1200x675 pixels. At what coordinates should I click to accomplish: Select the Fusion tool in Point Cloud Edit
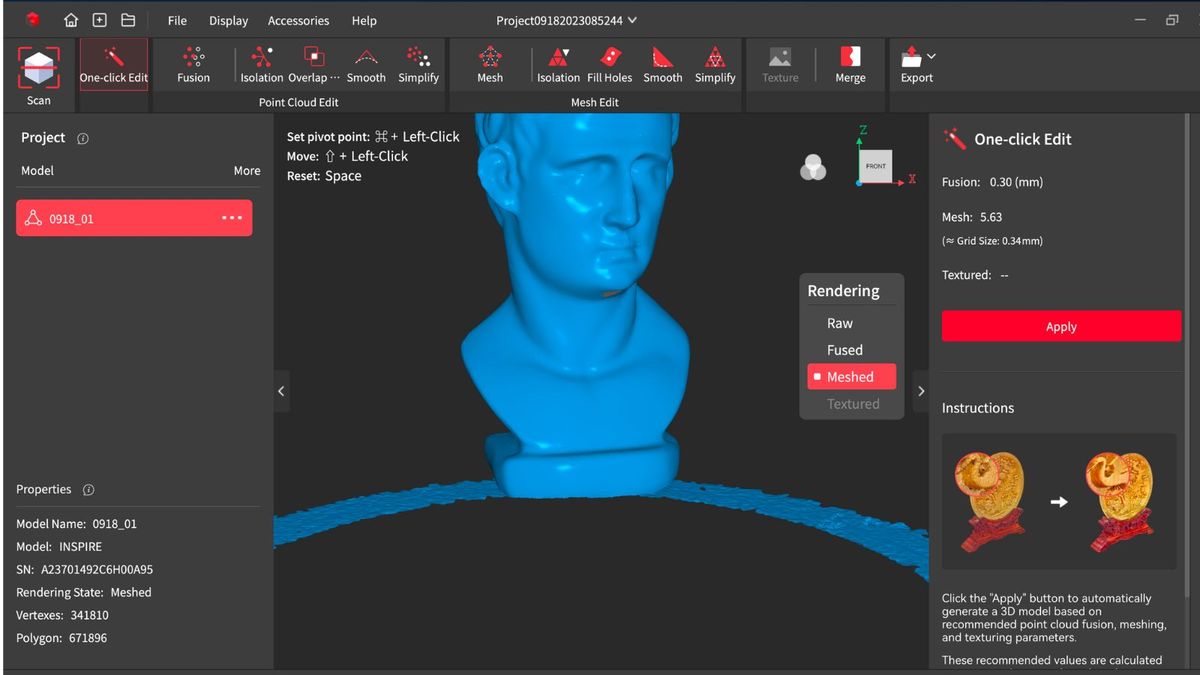(x=193, y=64)
